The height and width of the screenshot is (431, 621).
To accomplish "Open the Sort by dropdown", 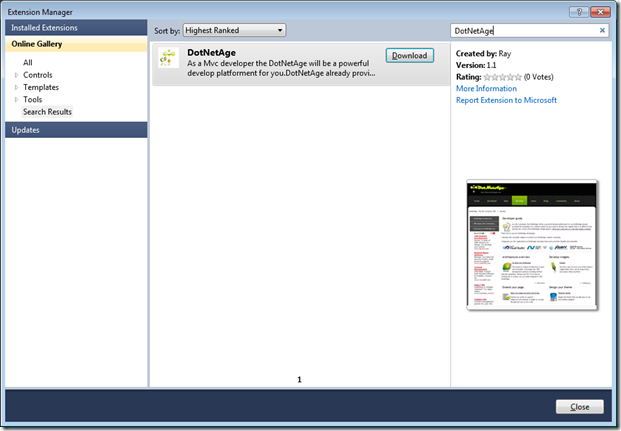I will [234, 30].
